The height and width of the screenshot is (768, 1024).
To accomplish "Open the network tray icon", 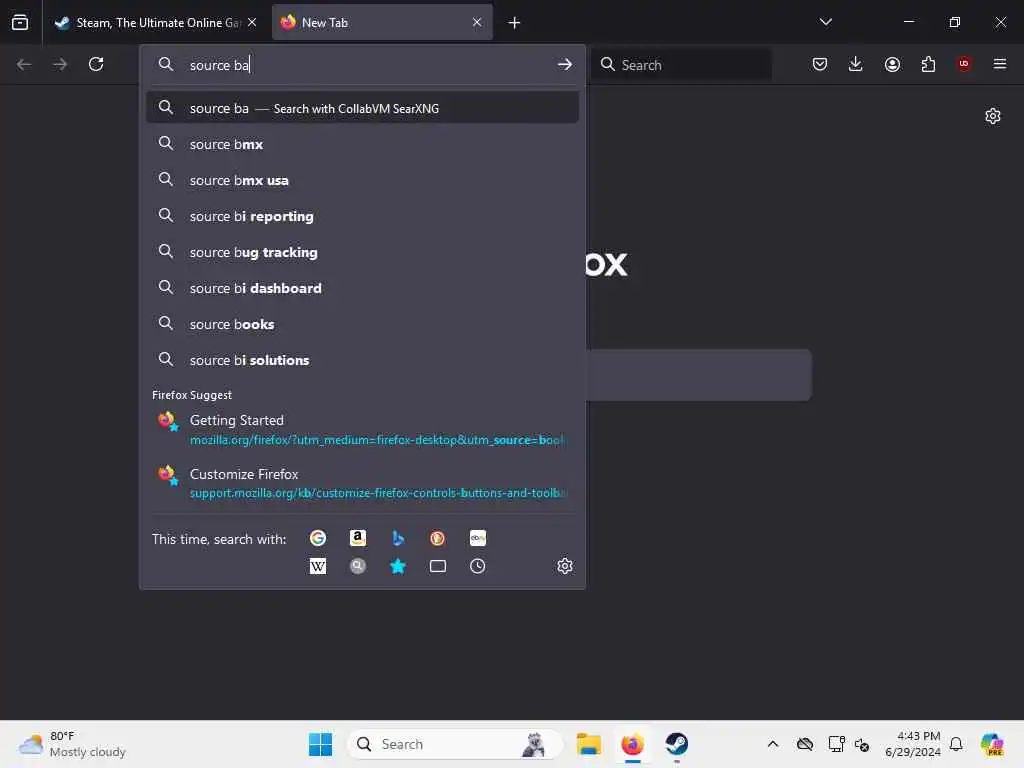I will point(836,744).
